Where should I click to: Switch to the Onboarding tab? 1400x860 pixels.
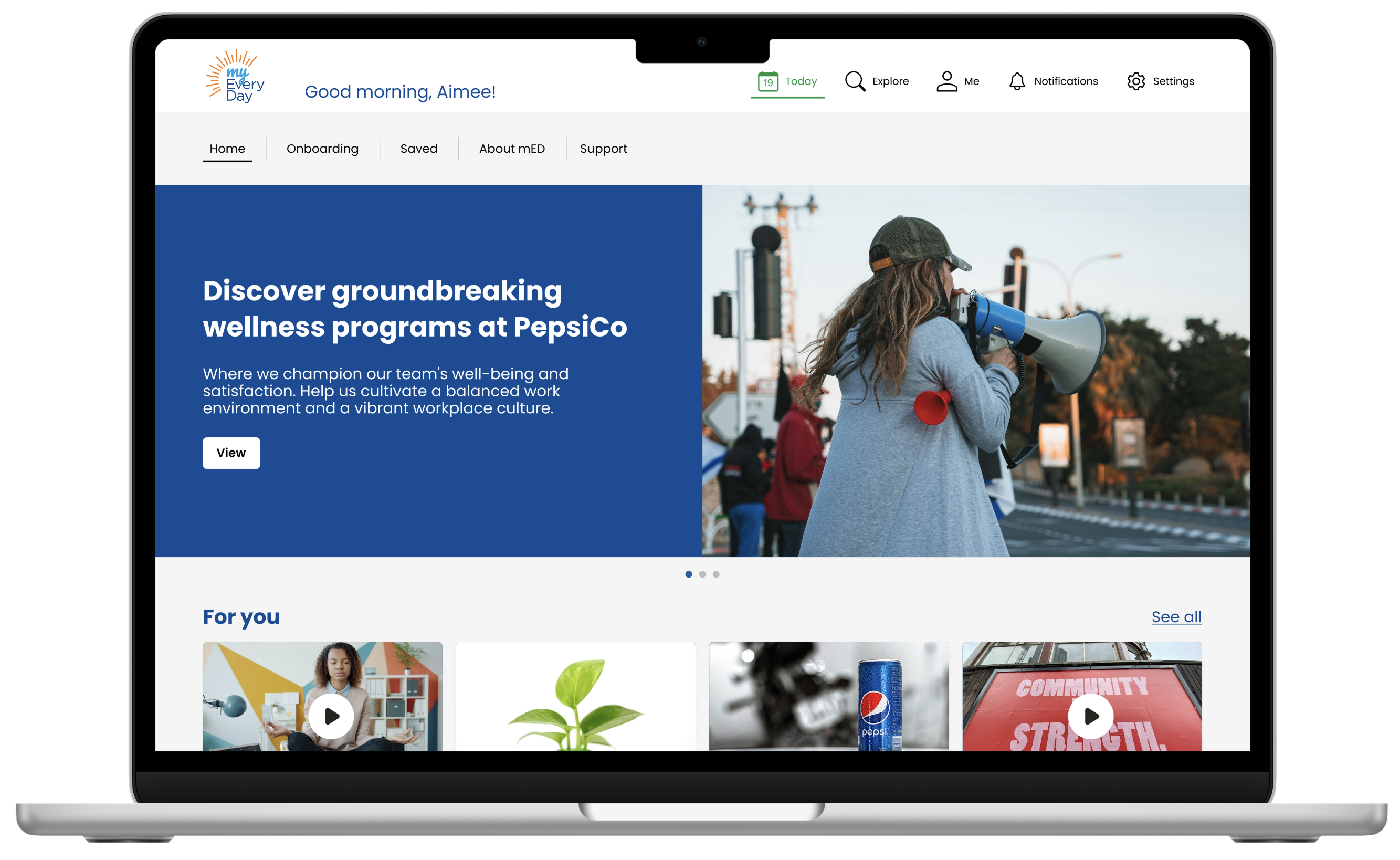pyautogui.click(x=322, y=149)
